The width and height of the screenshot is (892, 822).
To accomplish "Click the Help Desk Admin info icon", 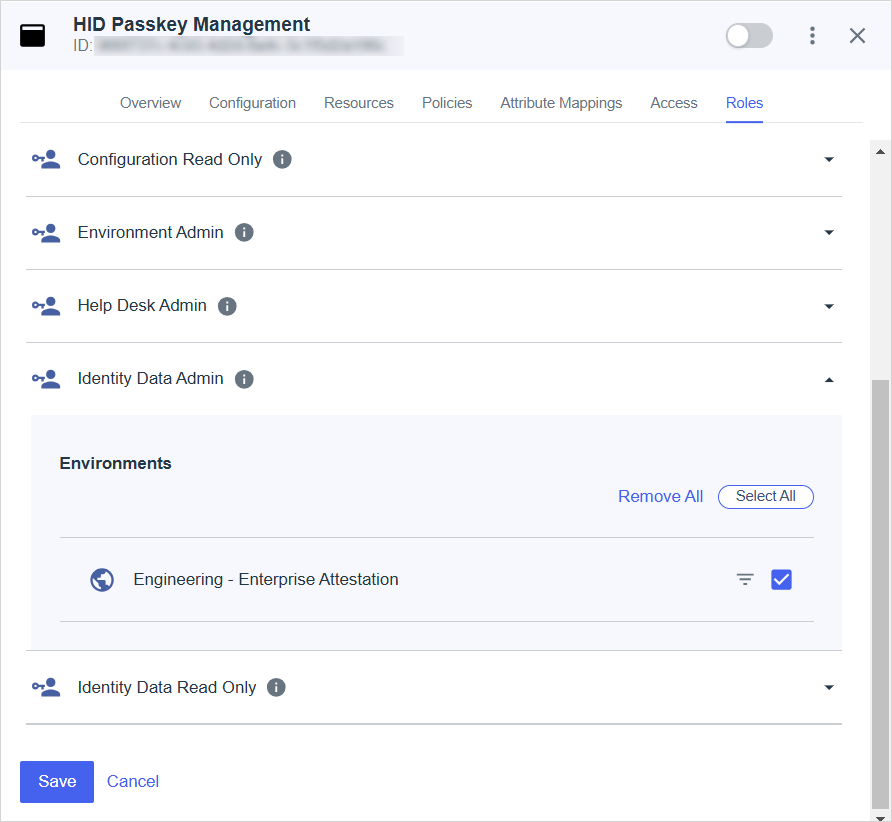I will pos(227,306).
